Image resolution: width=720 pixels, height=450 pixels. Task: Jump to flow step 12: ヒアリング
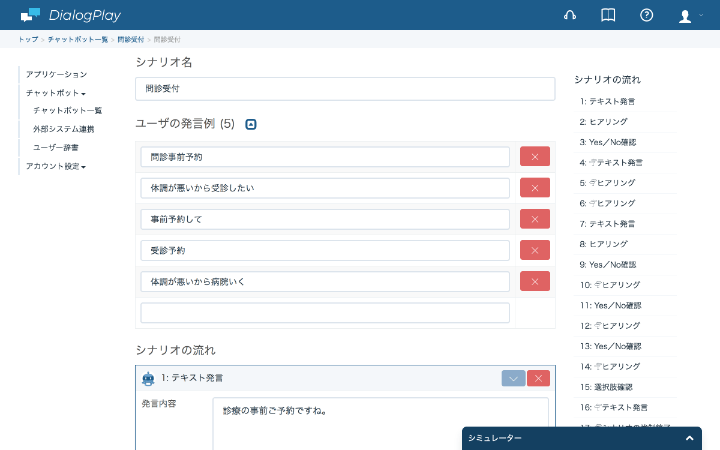pos(610,326)
